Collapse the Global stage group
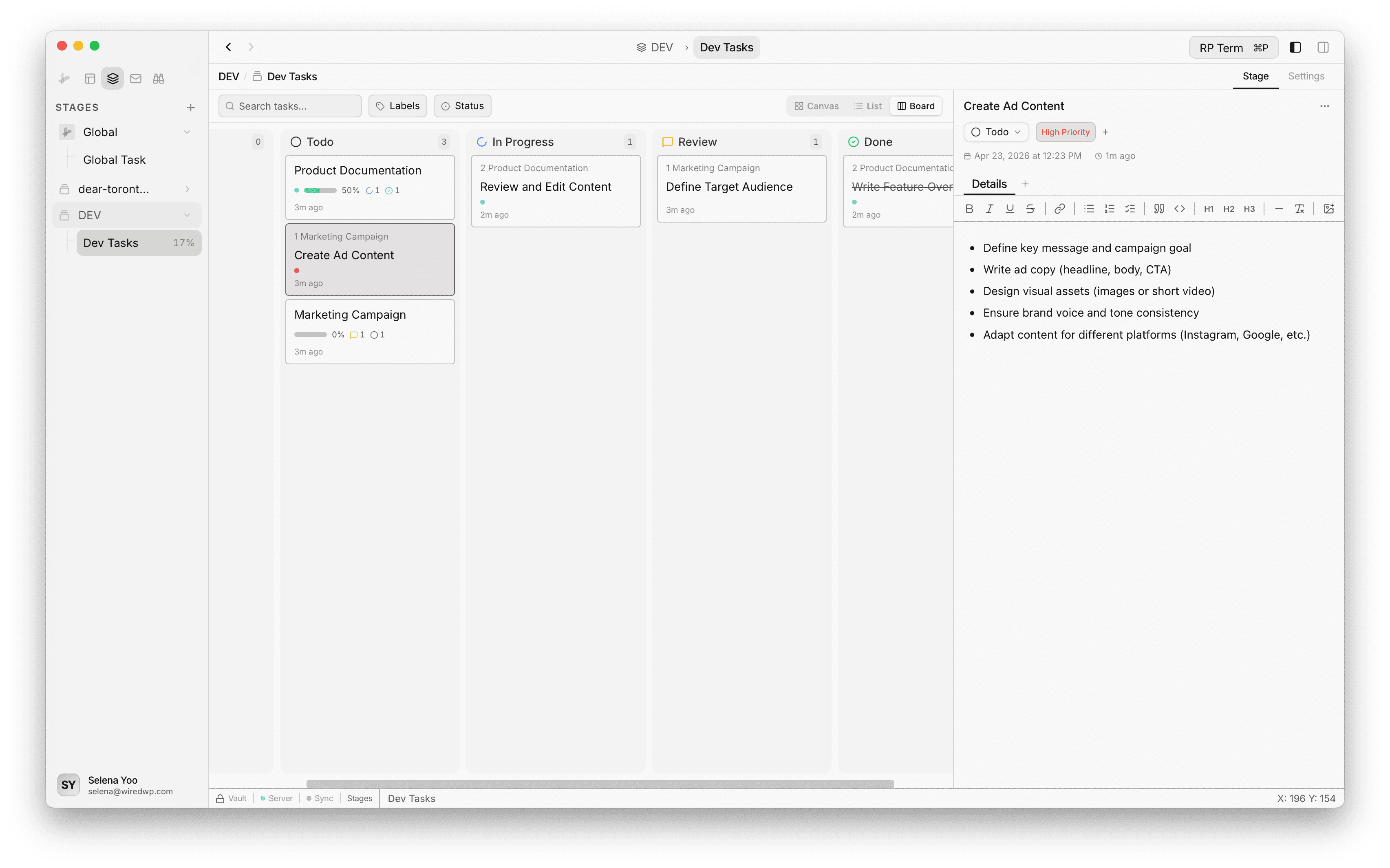This screenshot has height=868, width=1390. click(187, 132)
